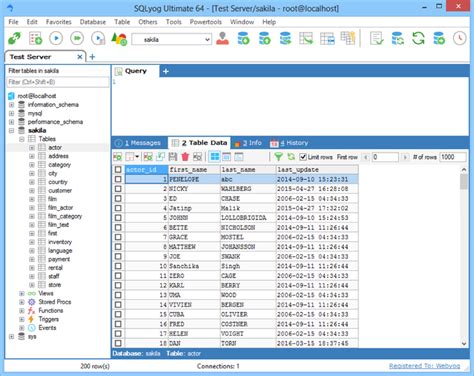Click the next page arrow after First row
The height and width of the screenshot is (376, 474).
[405, 157]
